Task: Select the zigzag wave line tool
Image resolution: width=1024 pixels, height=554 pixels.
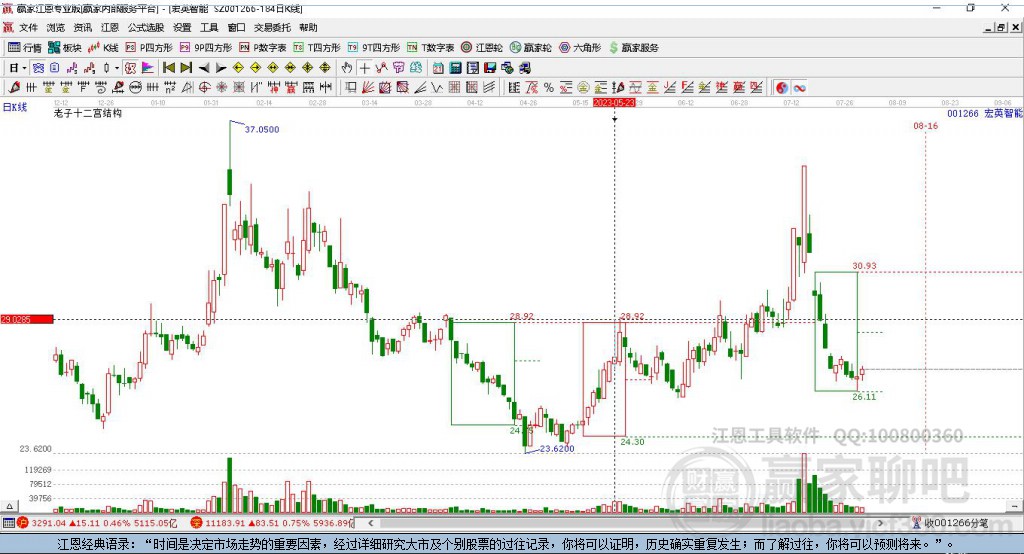Action: coord(436,88)
